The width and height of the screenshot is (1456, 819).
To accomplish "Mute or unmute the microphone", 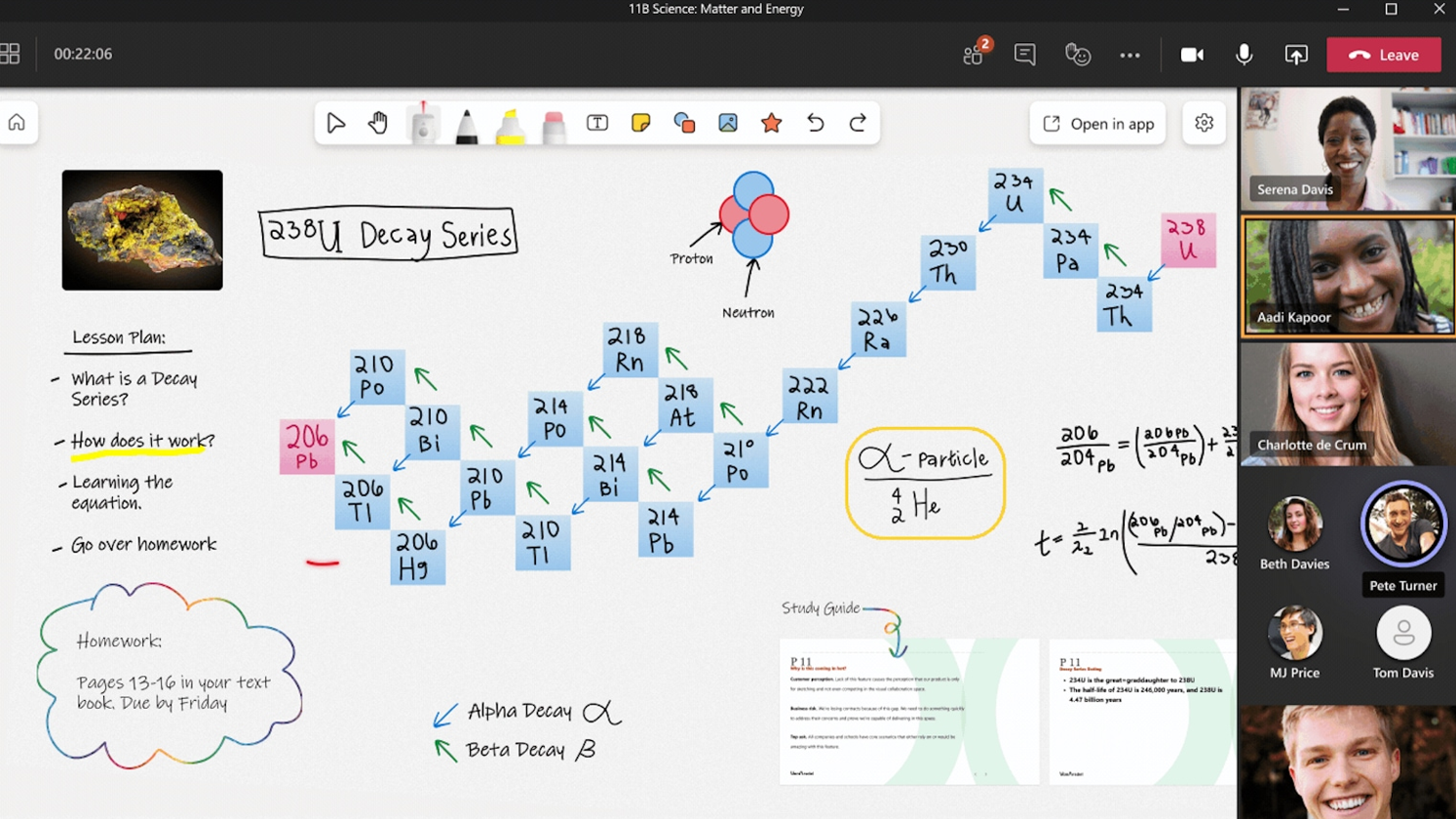I will 1244,55.
